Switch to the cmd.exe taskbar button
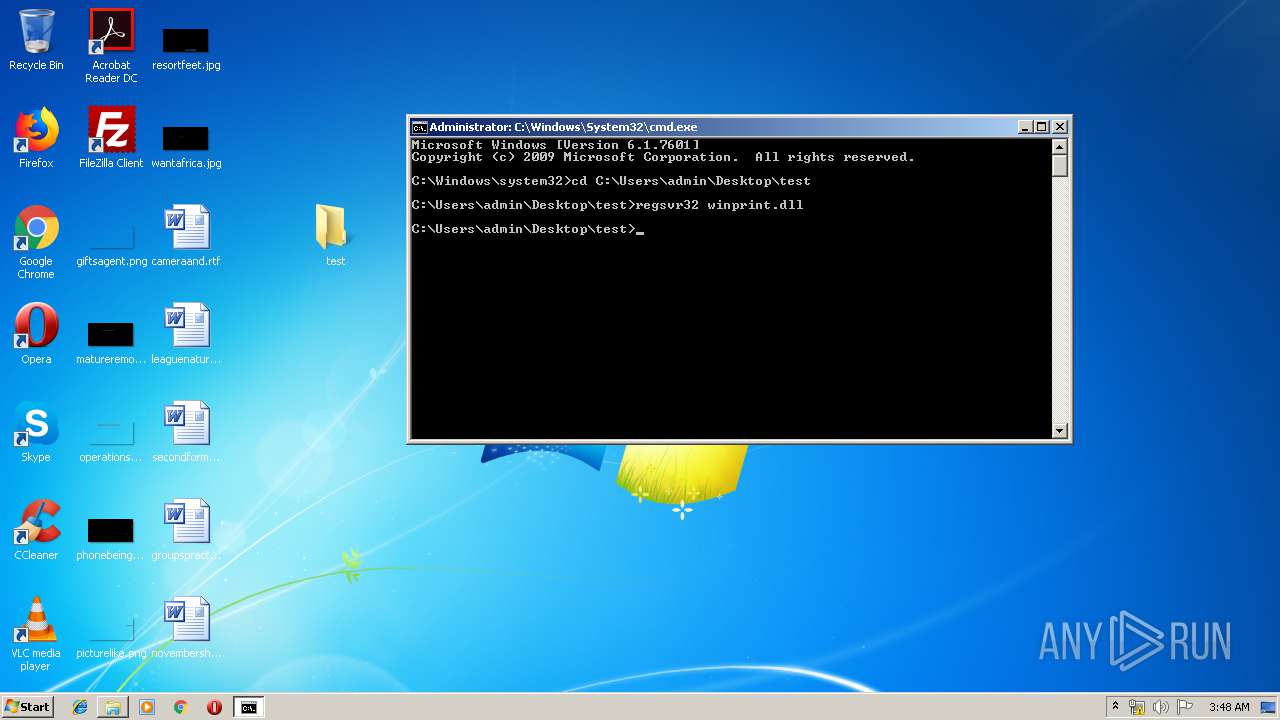Image resolution: width=1280 pixels, height=720 pixels. [x=248, y=707]
